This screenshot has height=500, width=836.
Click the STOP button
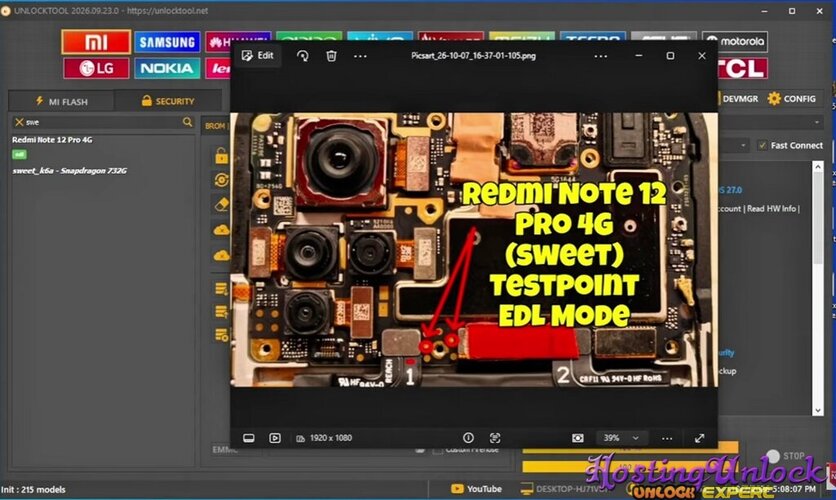[x=786, y=456]
